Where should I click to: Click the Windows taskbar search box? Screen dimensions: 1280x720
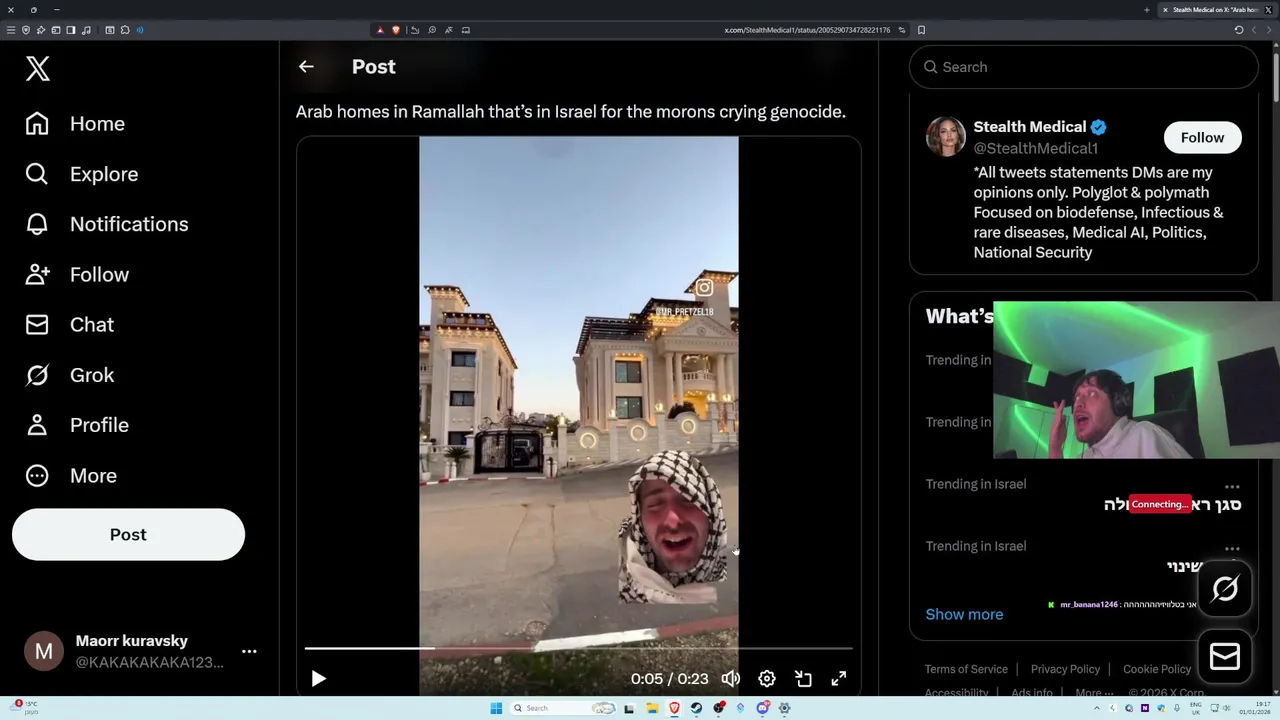click(562, 708)
